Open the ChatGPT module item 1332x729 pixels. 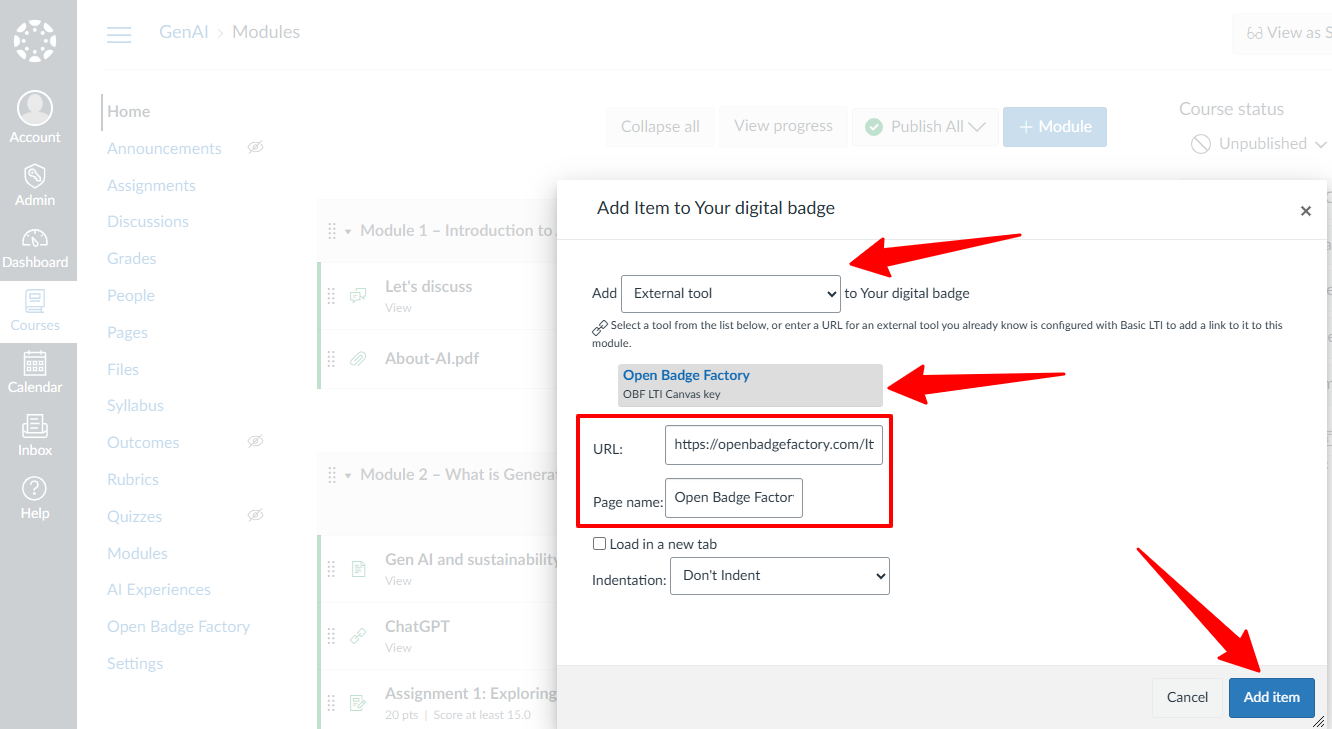point(417,627)
